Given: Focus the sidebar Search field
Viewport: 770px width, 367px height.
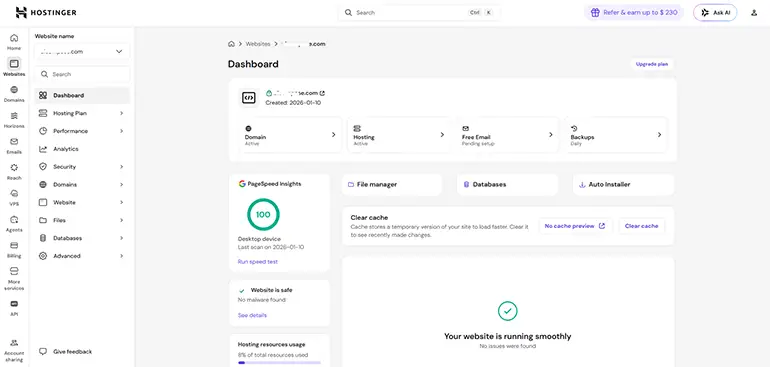Looking at the screenshot, I should [x=82, y=74].
